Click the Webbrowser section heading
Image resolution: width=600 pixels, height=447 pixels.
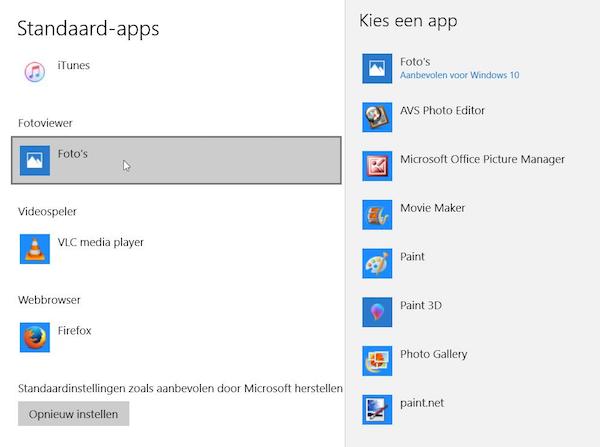(49, 300)
